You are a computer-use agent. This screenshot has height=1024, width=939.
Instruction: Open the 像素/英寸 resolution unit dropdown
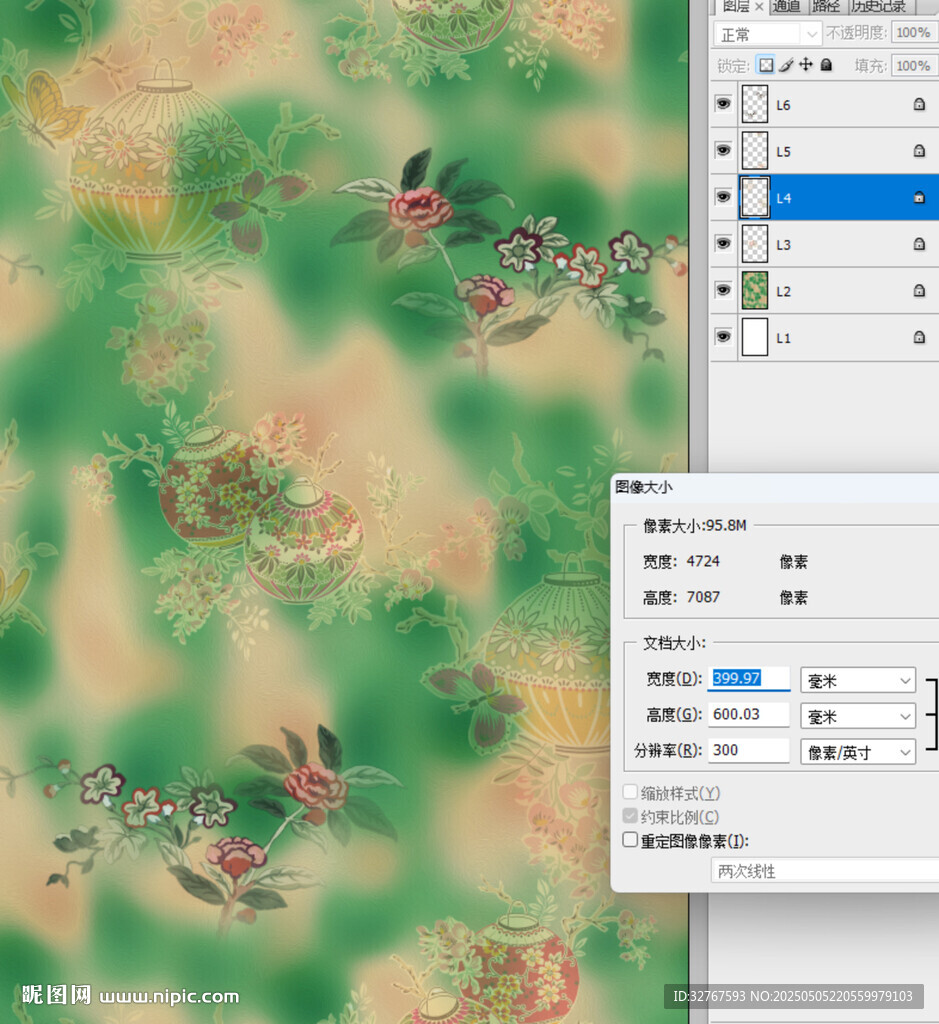pos(858,752)
